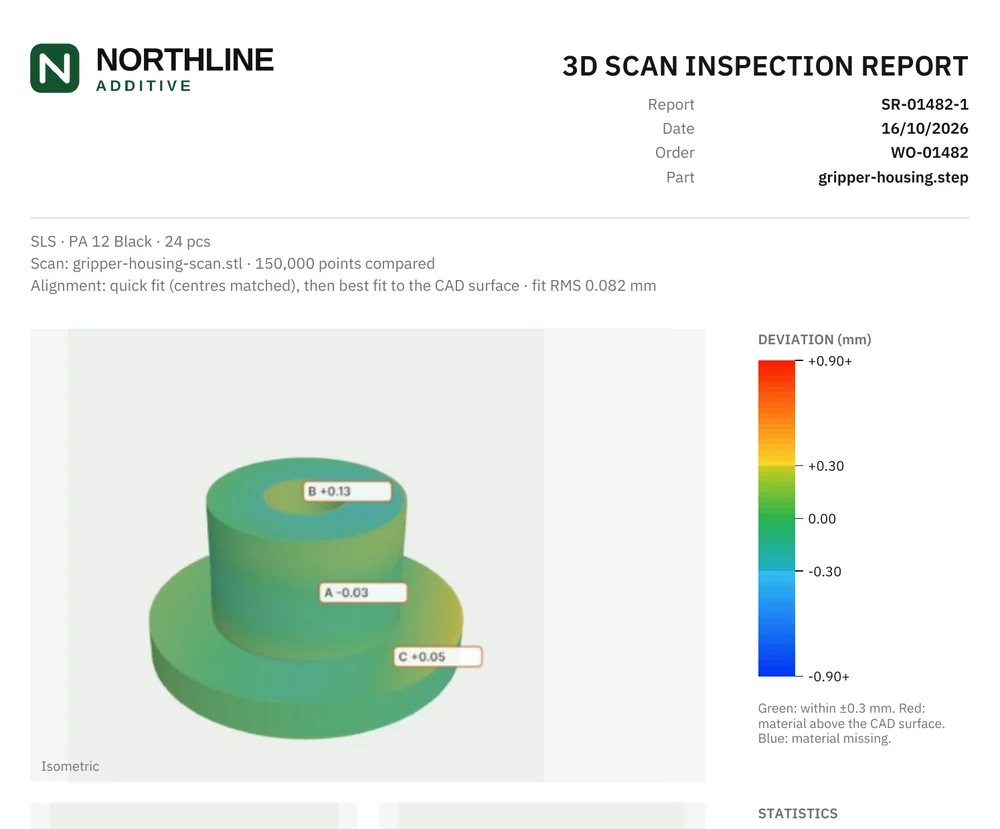Click the Isometric view caption
The image size is (1000, 829).
[70, 767]
